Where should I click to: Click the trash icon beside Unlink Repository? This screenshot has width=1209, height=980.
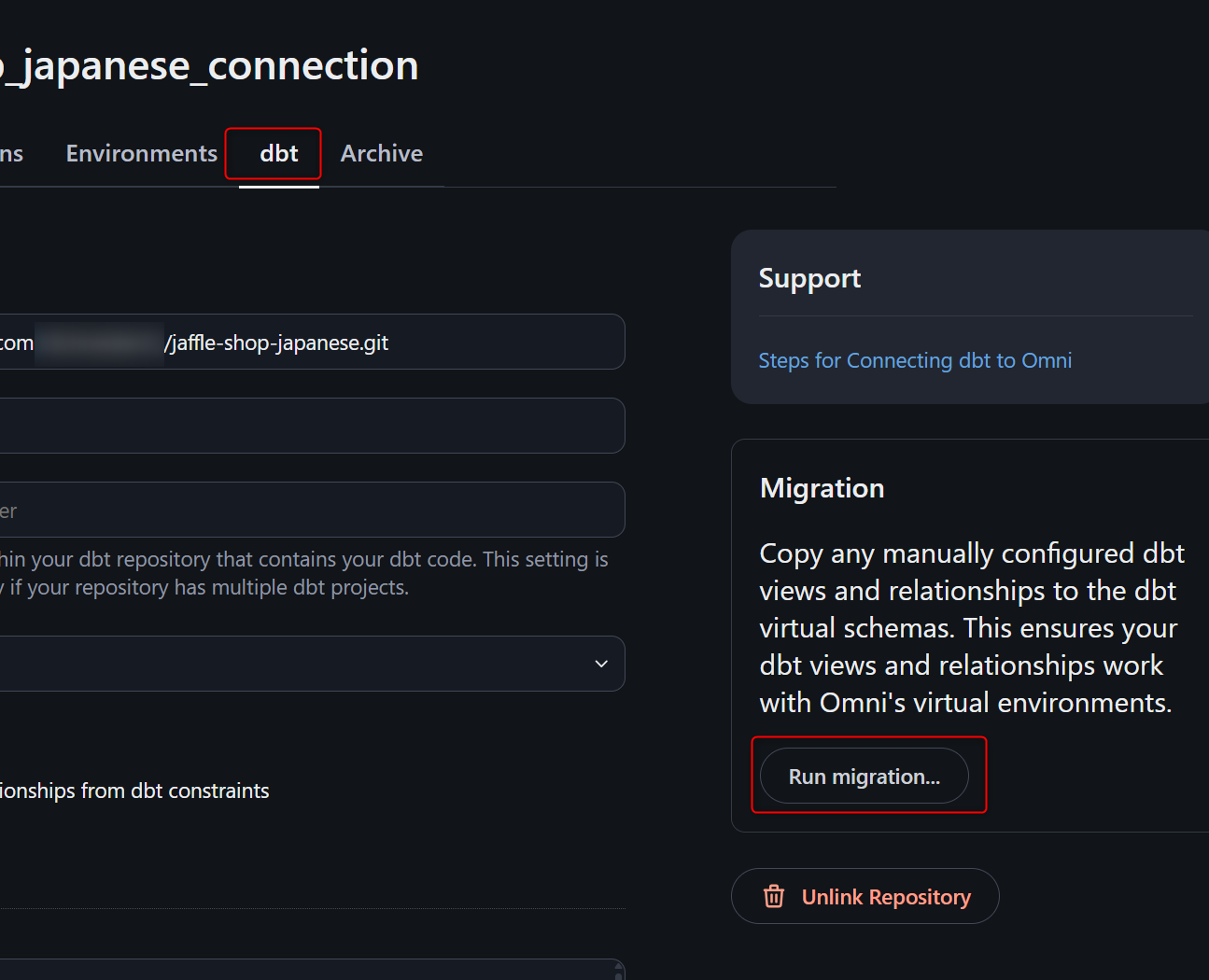click(x=774, y=897)
